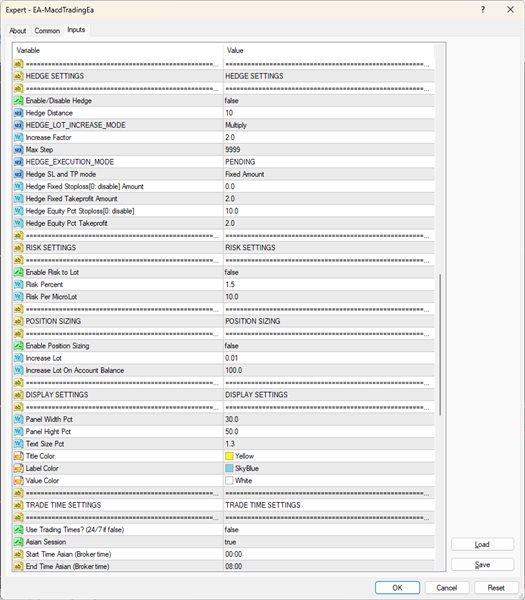
Task: Select the SkyBlue Label Color swatch
Action: (229, 468)
